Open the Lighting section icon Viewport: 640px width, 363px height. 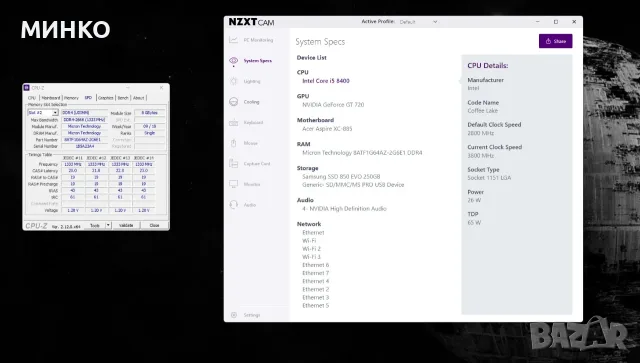pos(233,81)
